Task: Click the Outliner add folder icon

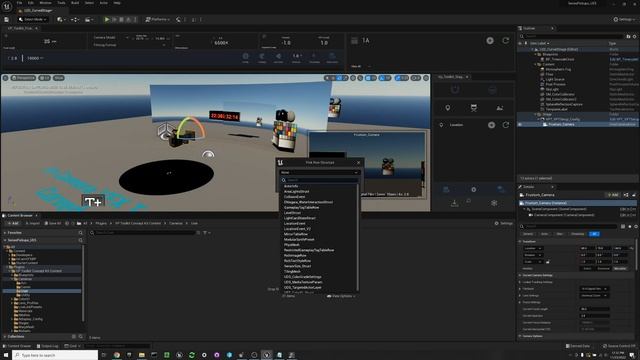Action: click(x=629, y=36)
